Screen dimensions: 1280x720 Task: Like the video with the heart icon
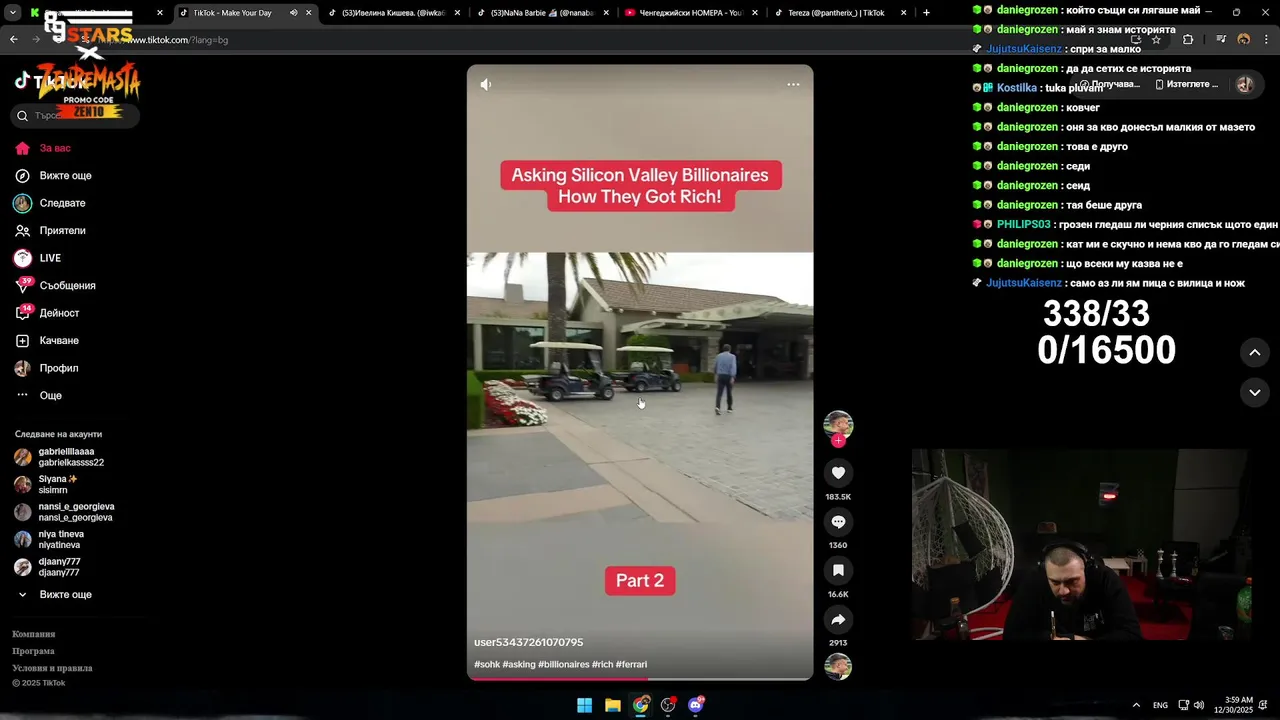pyautogui.click(x=838, y=473)
